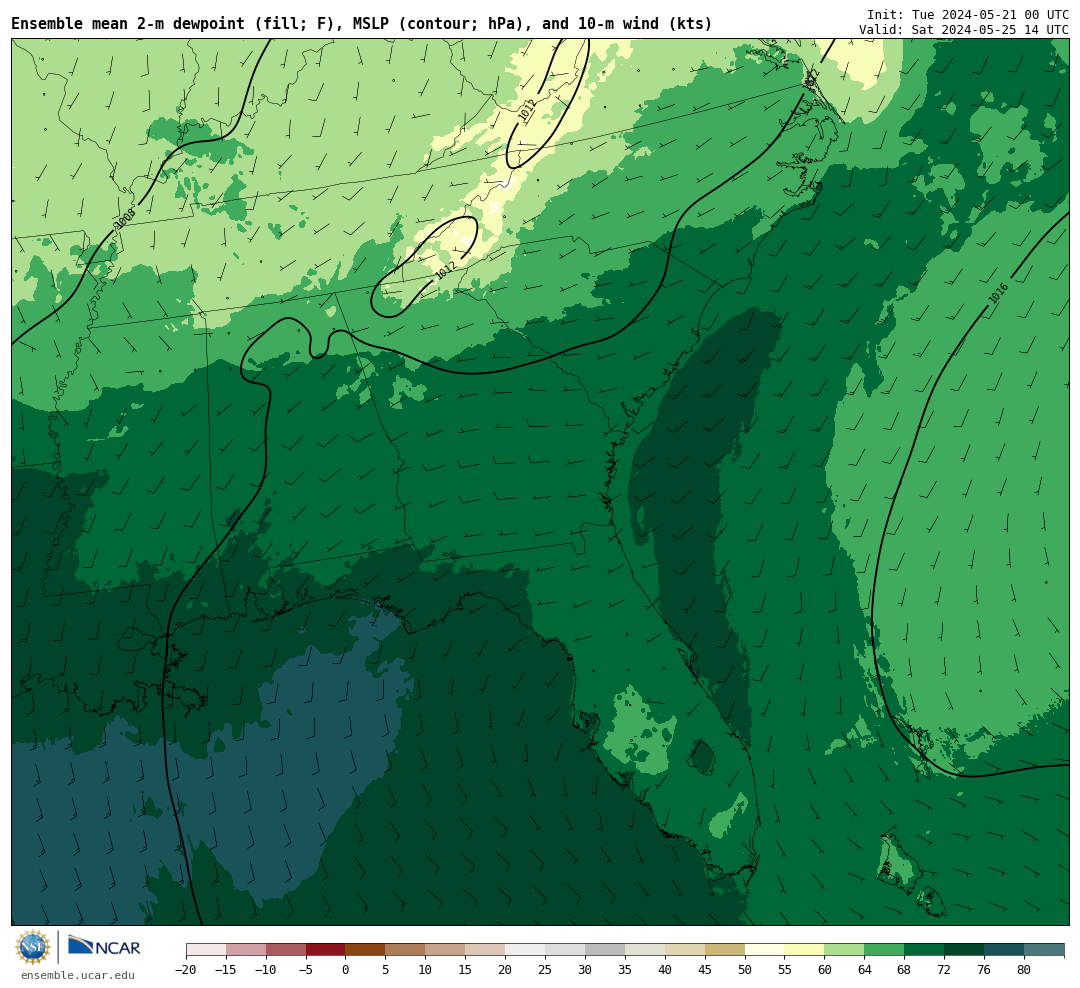Pick the colorbar swatch between 76 and 80
The image size is (1080, 988).
click(1004, 950)
